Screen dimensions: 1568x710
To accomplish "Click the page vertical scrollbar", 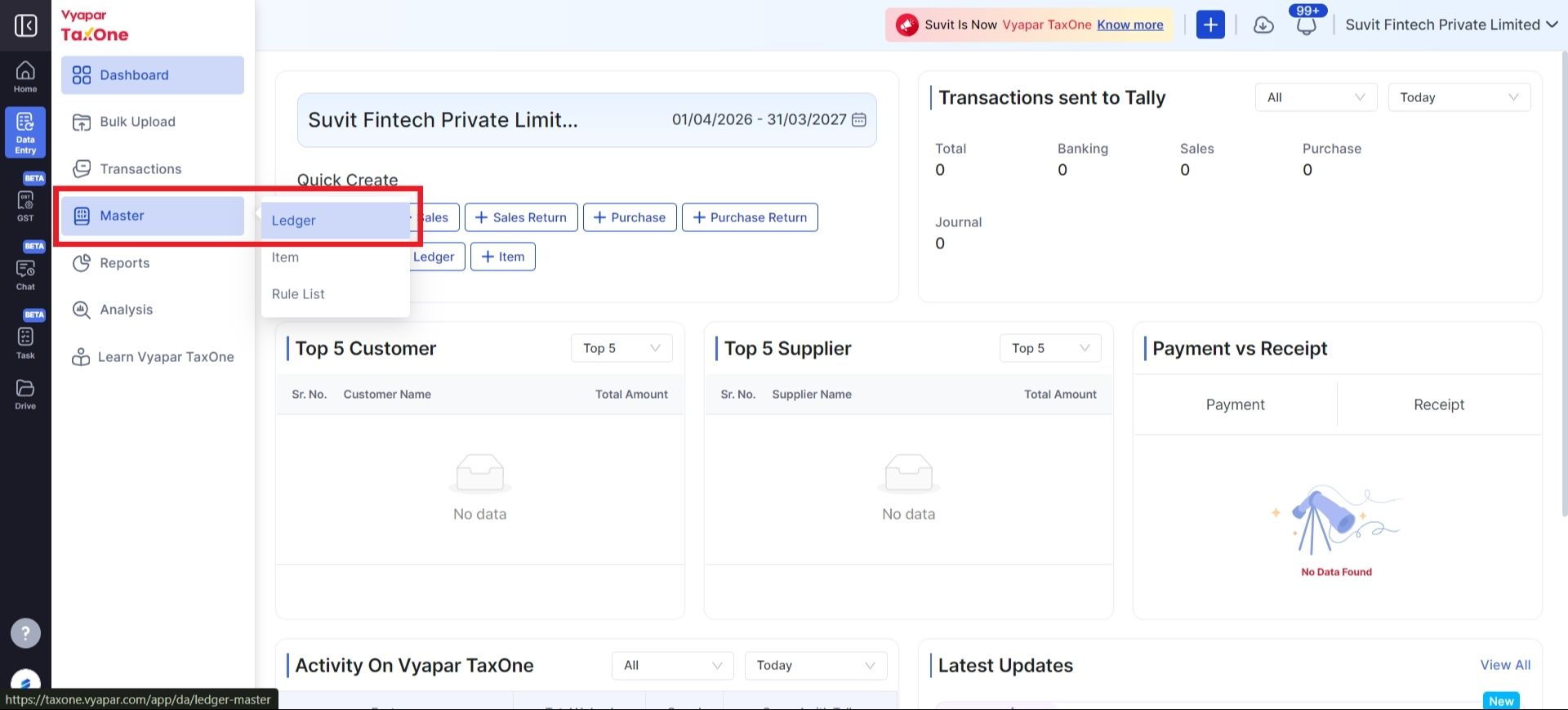I will 1564,282.
